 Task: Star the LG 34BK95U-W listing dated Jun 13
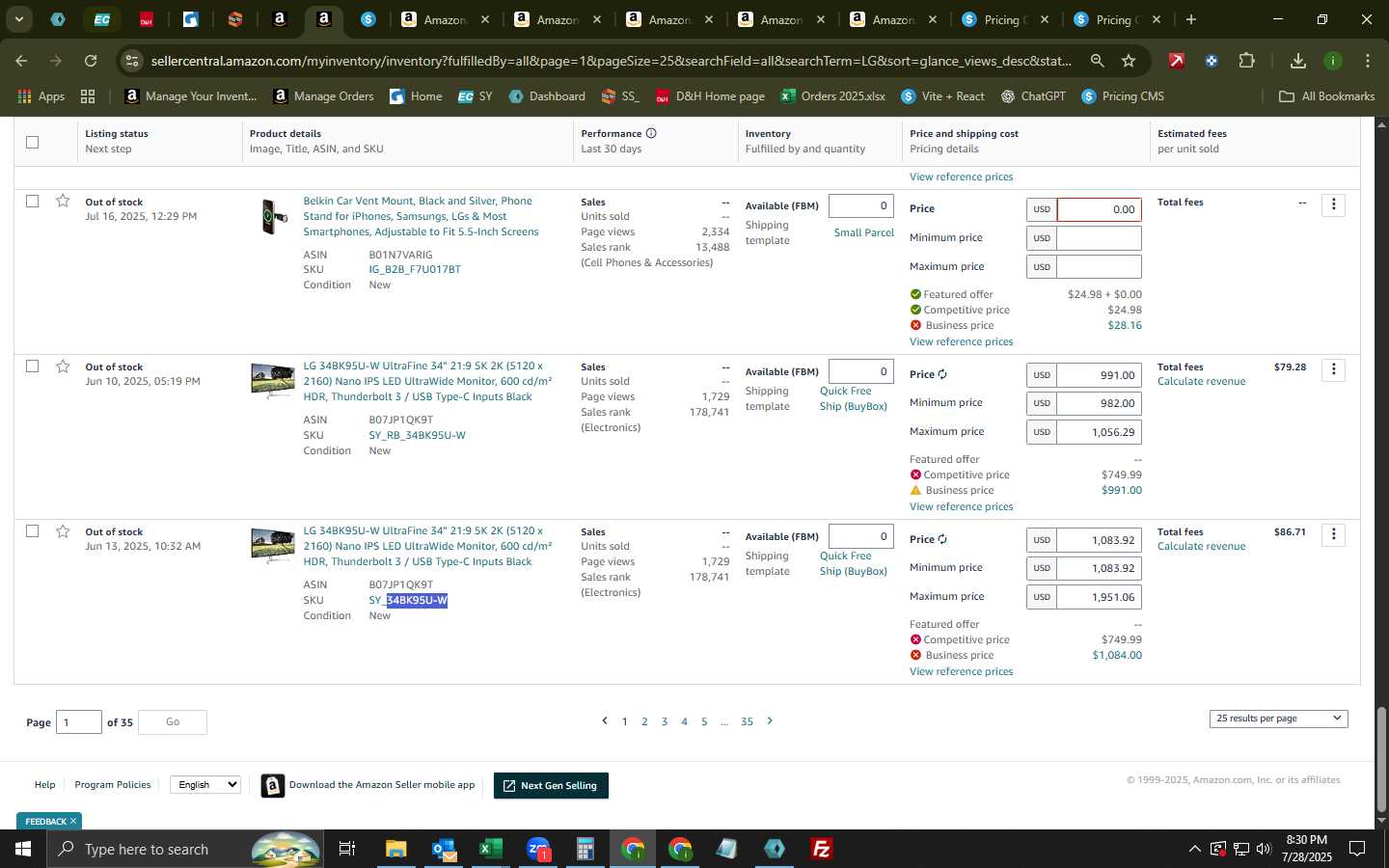(x=63, y=530)
